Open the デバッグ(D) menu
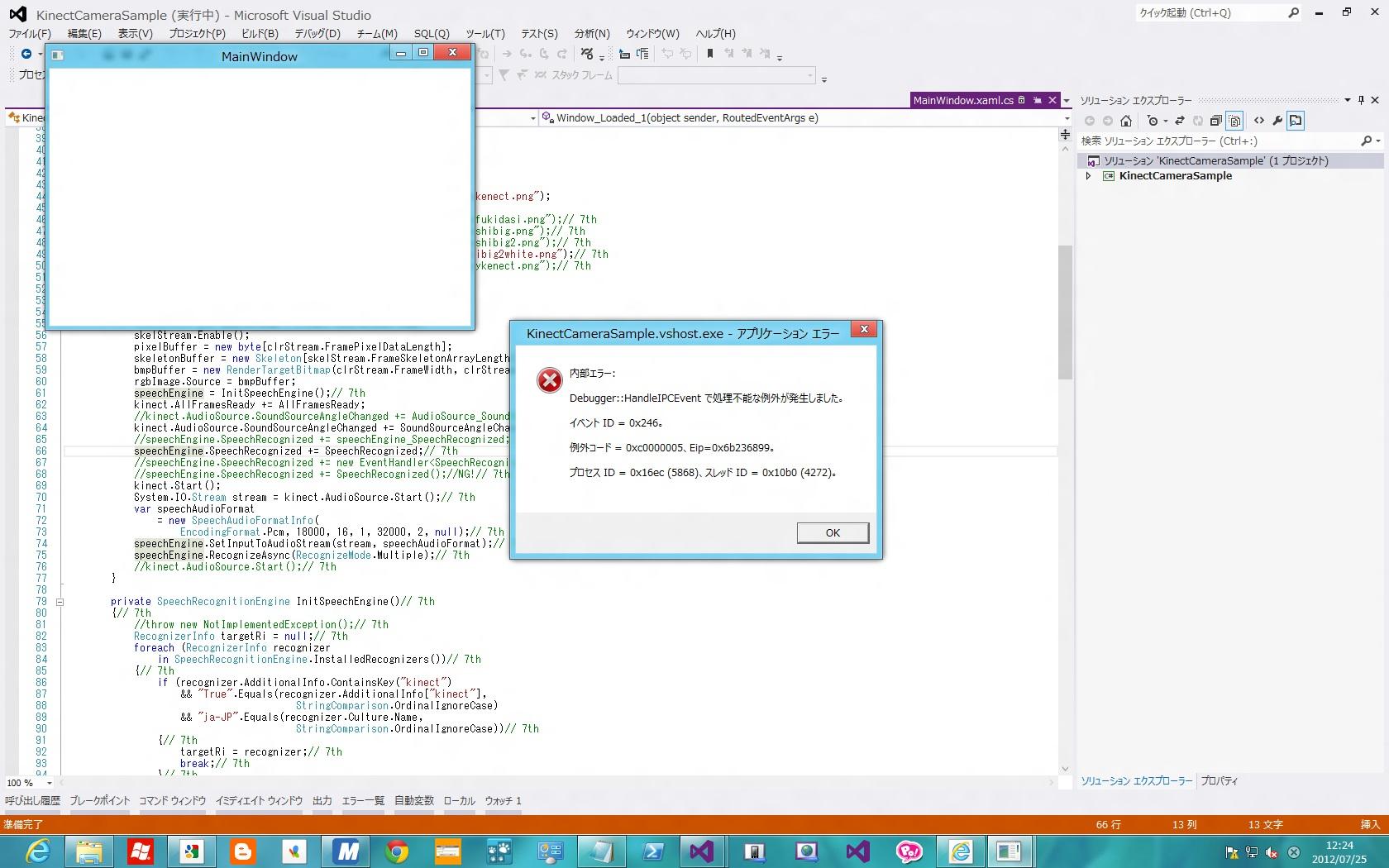Image resolution: width=1389 pixels, height=868 pixels. (317, 34)
